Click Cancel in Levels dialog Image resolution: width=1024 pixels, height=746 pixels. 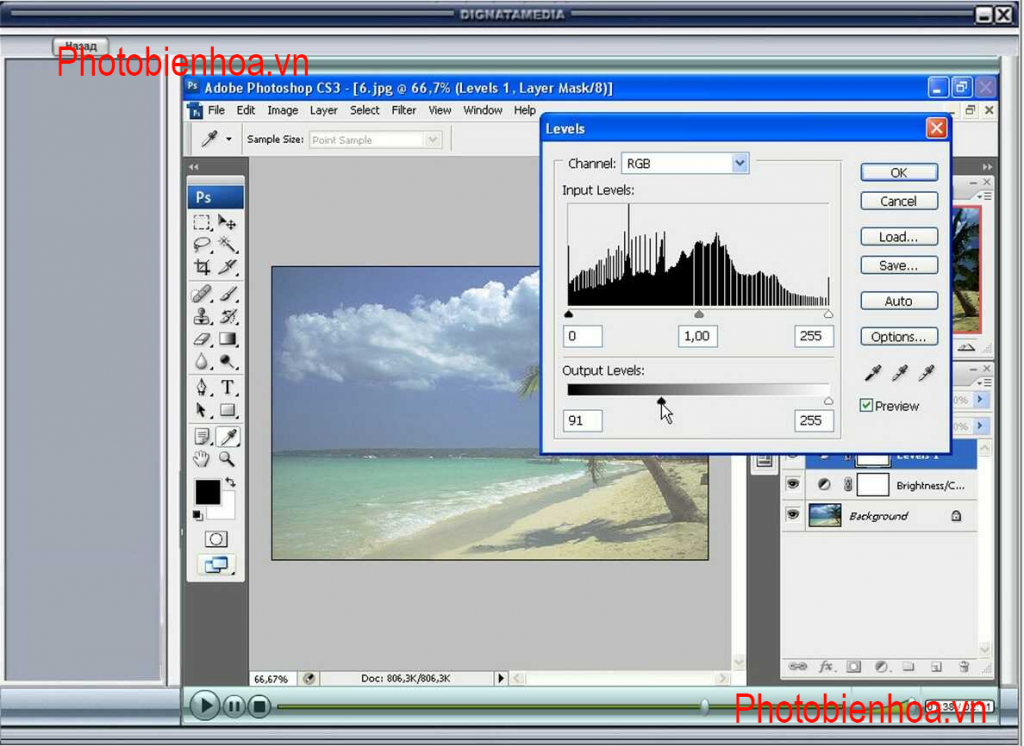point(899,201)
